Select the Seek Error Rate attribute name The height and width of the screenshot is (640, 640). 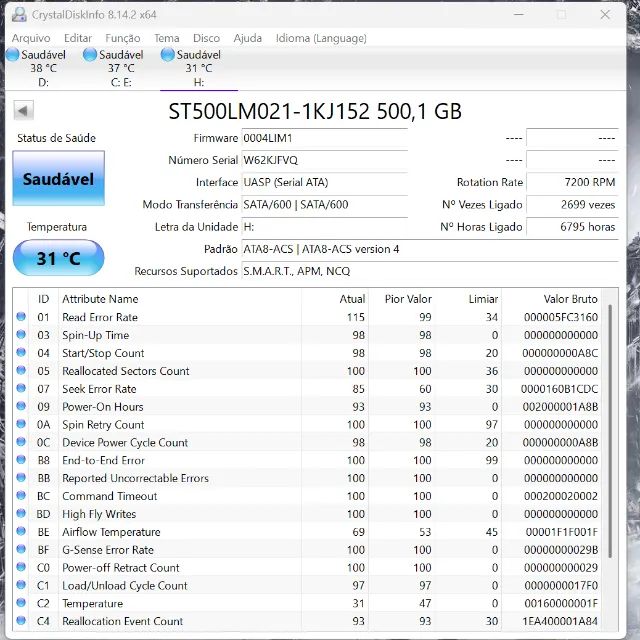pyautogui.click(x=99, y=389)
